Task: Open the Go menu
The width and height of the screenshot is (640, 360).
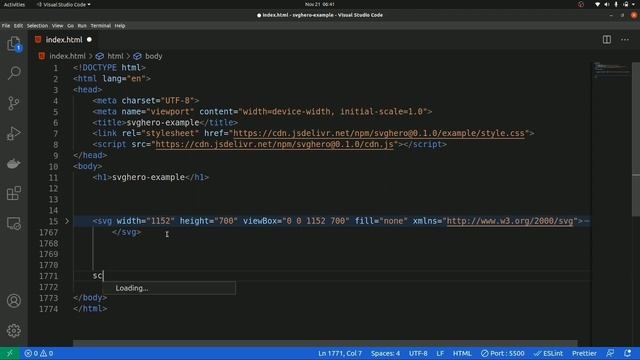Action: pos(71,26)
